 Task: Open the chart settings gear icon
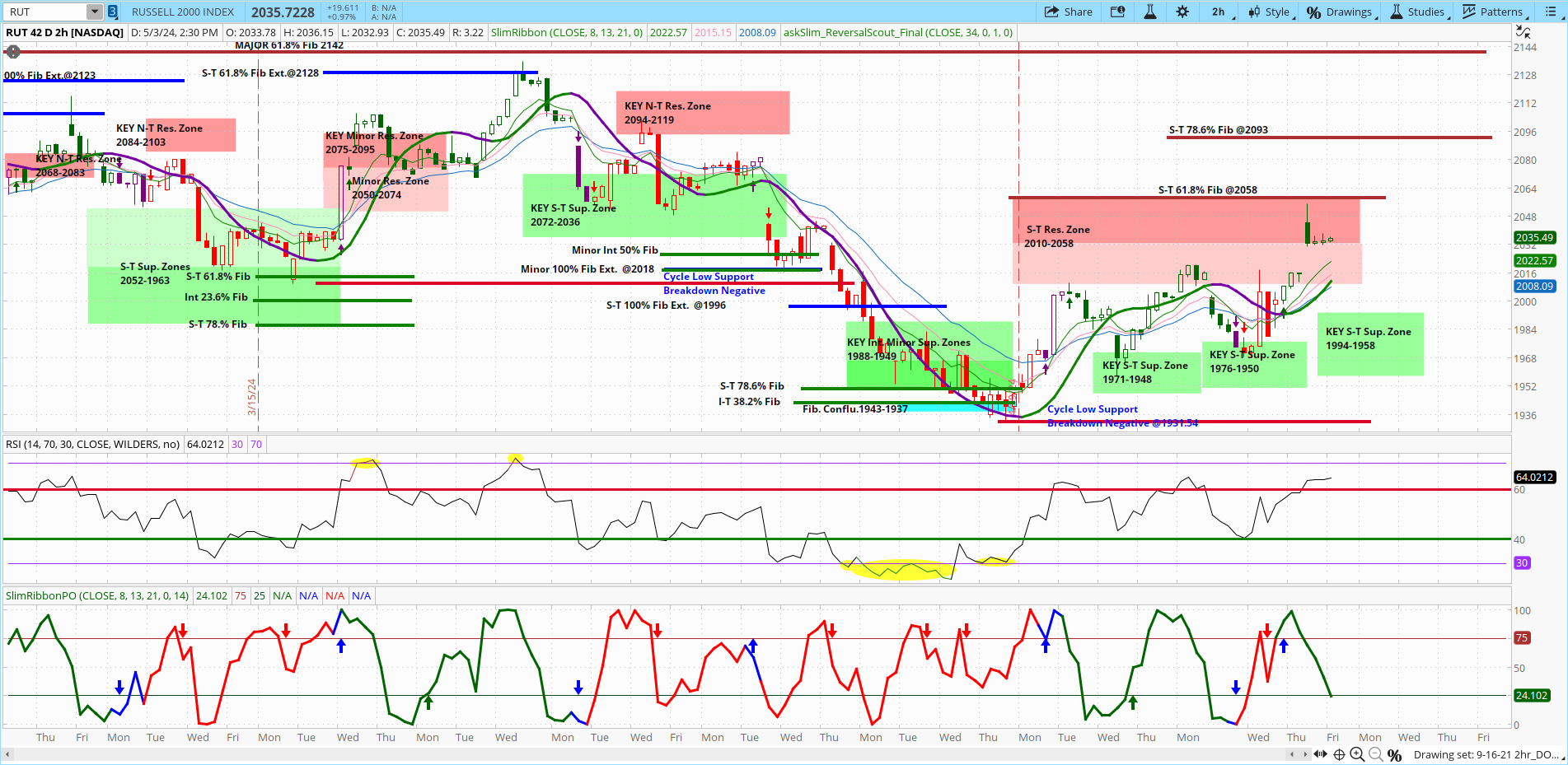pos(1182,12)
